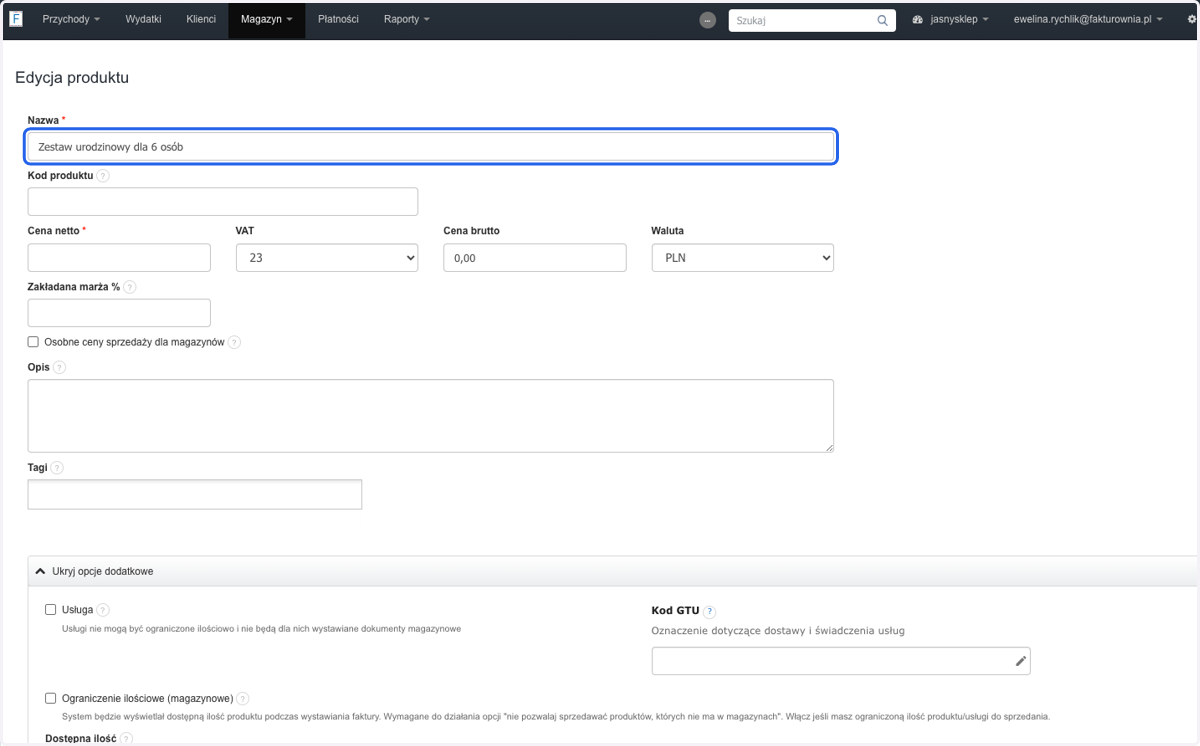Open the Przychody dropdown menu

[x=71, y=19]
